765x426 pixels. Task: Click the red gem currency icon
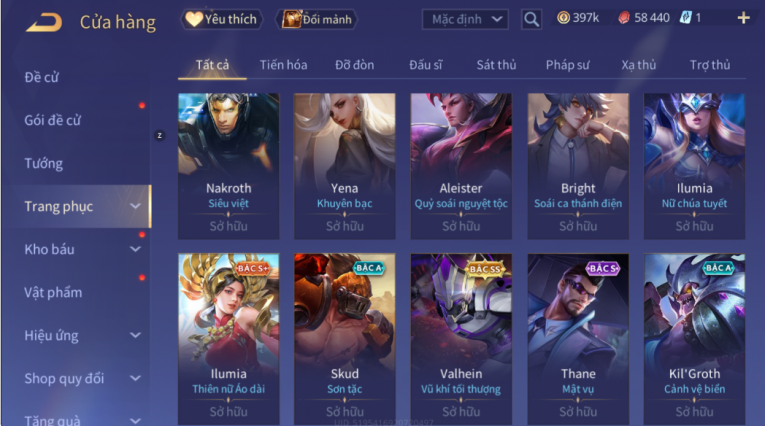coord(624,19)
